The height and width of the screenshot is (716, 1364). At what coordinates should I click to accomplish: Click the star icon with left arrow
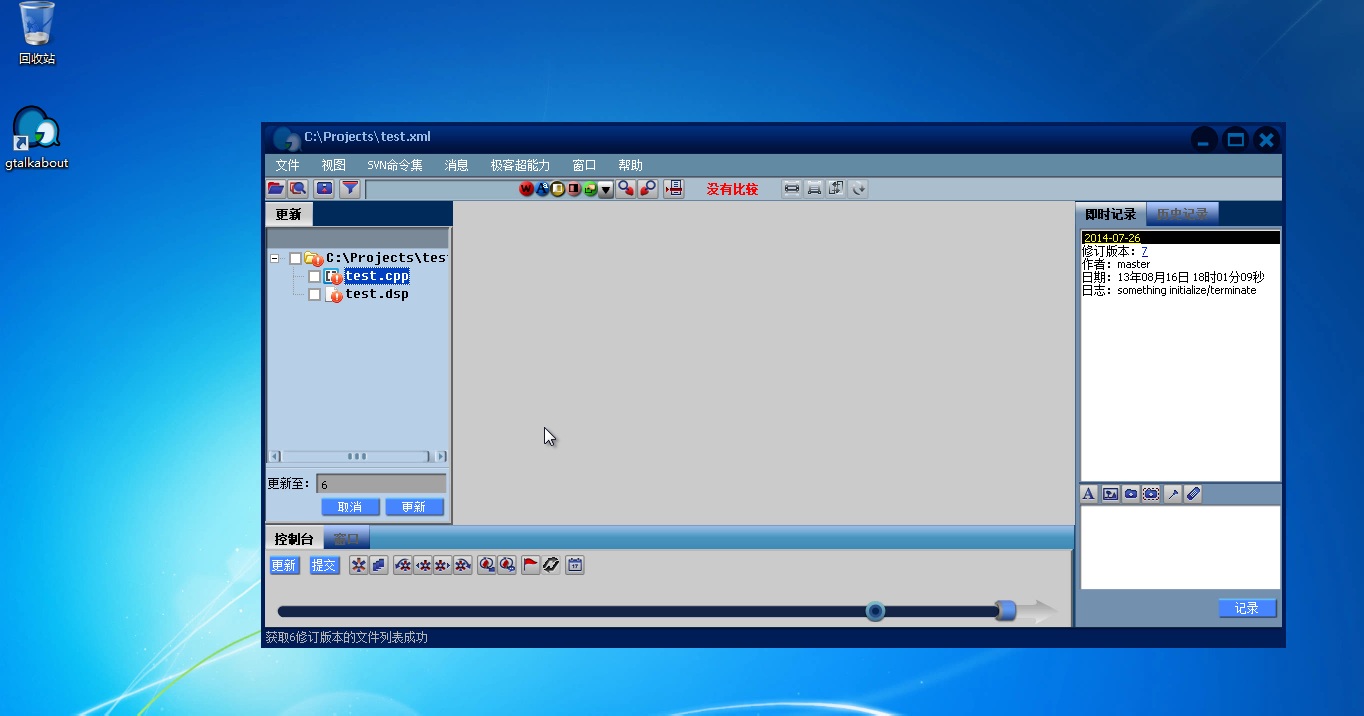click(423, 565)
